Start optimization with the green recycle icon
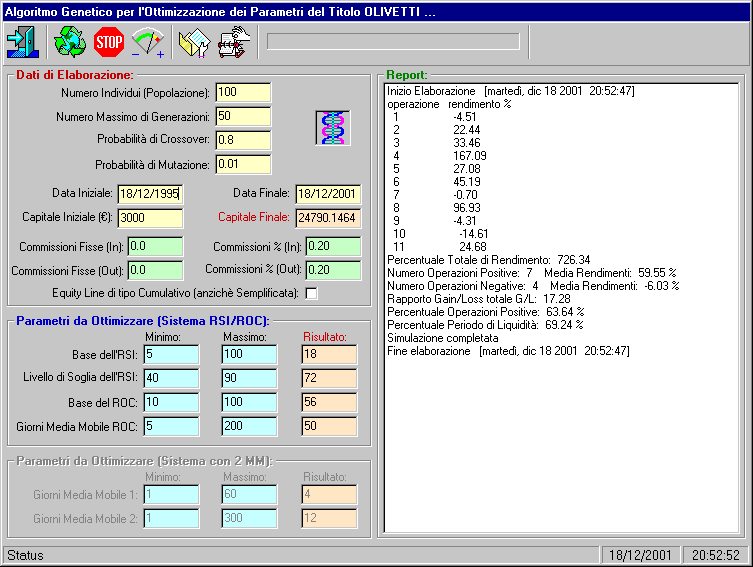Screen dimensions: 753x567 (x=70, y=42)
